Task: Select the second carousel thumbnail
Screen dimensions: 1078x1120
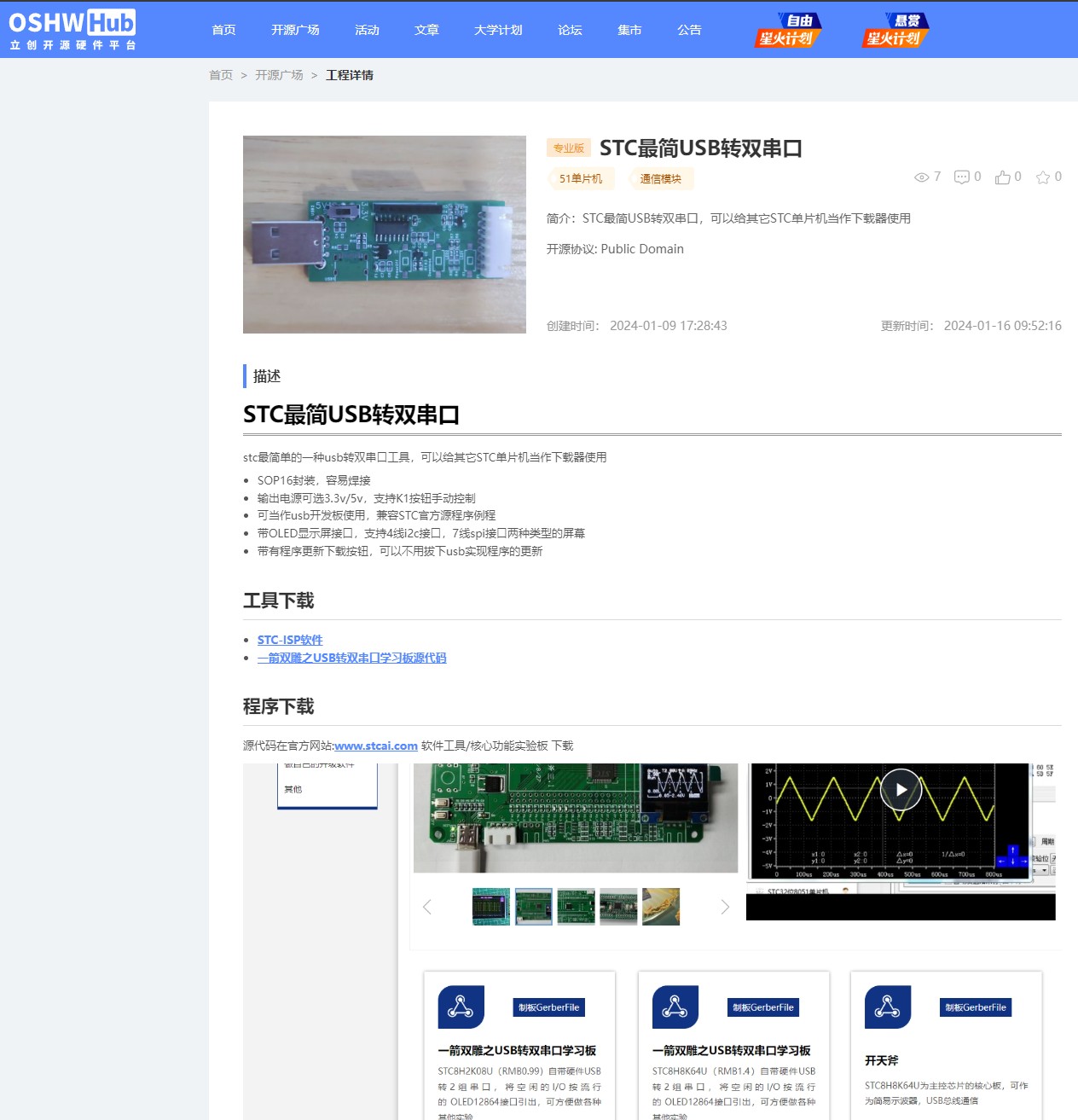Action: point(534,907)
